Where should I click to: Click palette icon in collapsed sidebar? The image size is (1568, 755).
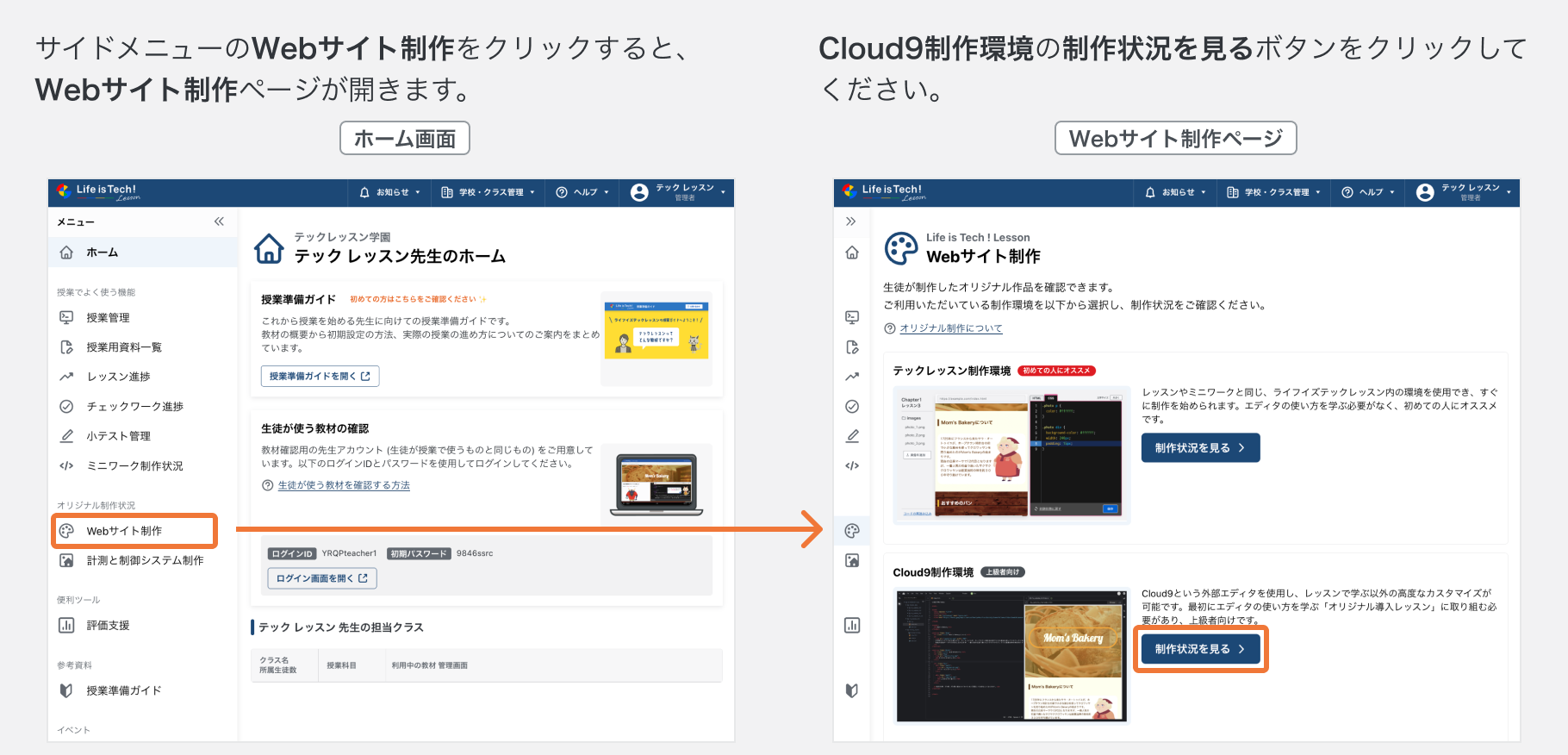click(852, 531)
